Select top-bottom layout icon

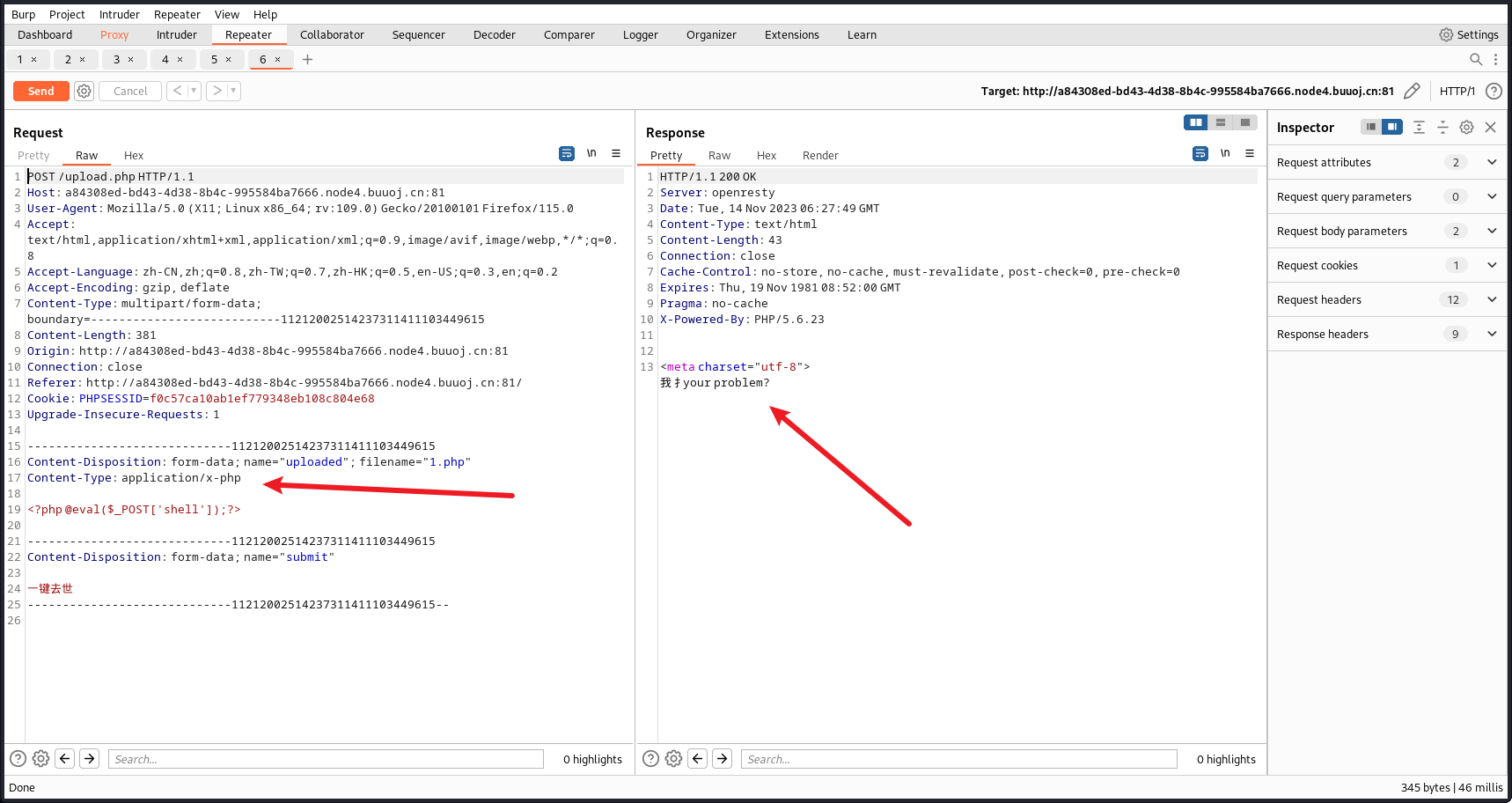coord(1221,122)
